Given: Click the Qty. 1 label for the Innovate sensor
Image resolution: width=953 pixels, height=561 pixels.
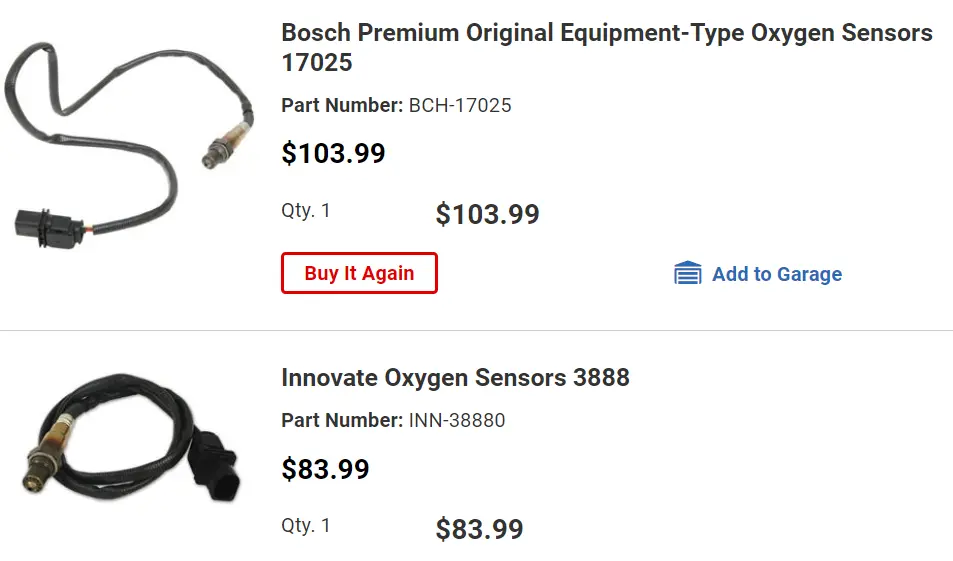Looking at the screenshot, I should pos(305,525).
